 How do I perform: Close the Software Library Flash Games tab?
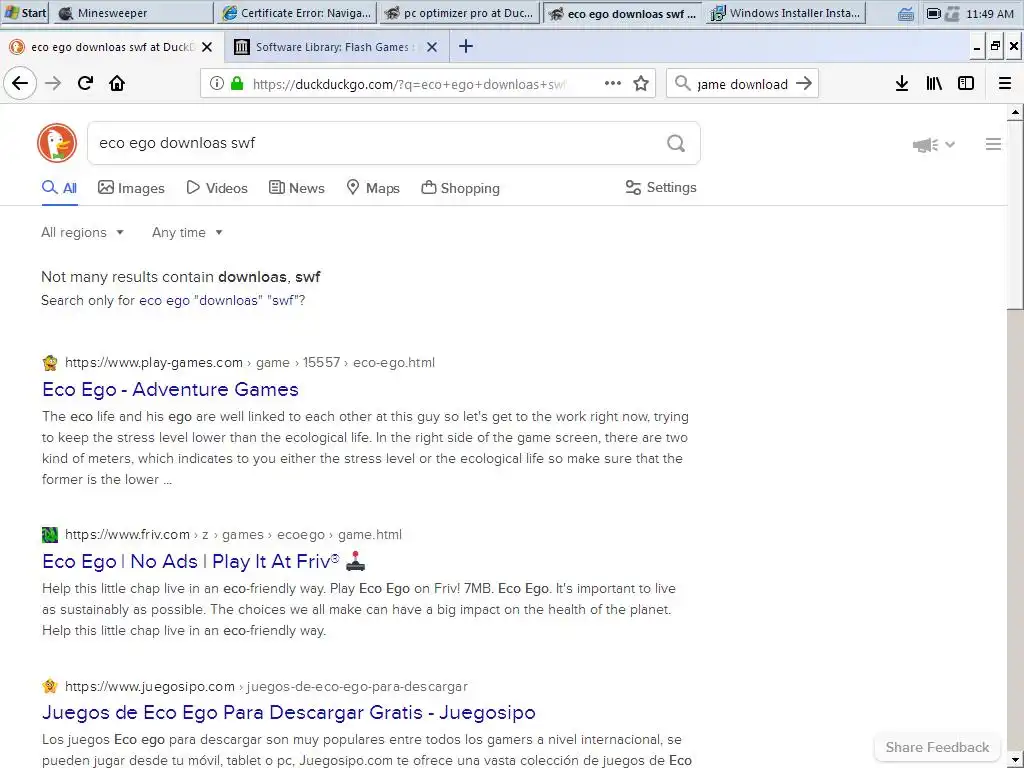[432, 47]
